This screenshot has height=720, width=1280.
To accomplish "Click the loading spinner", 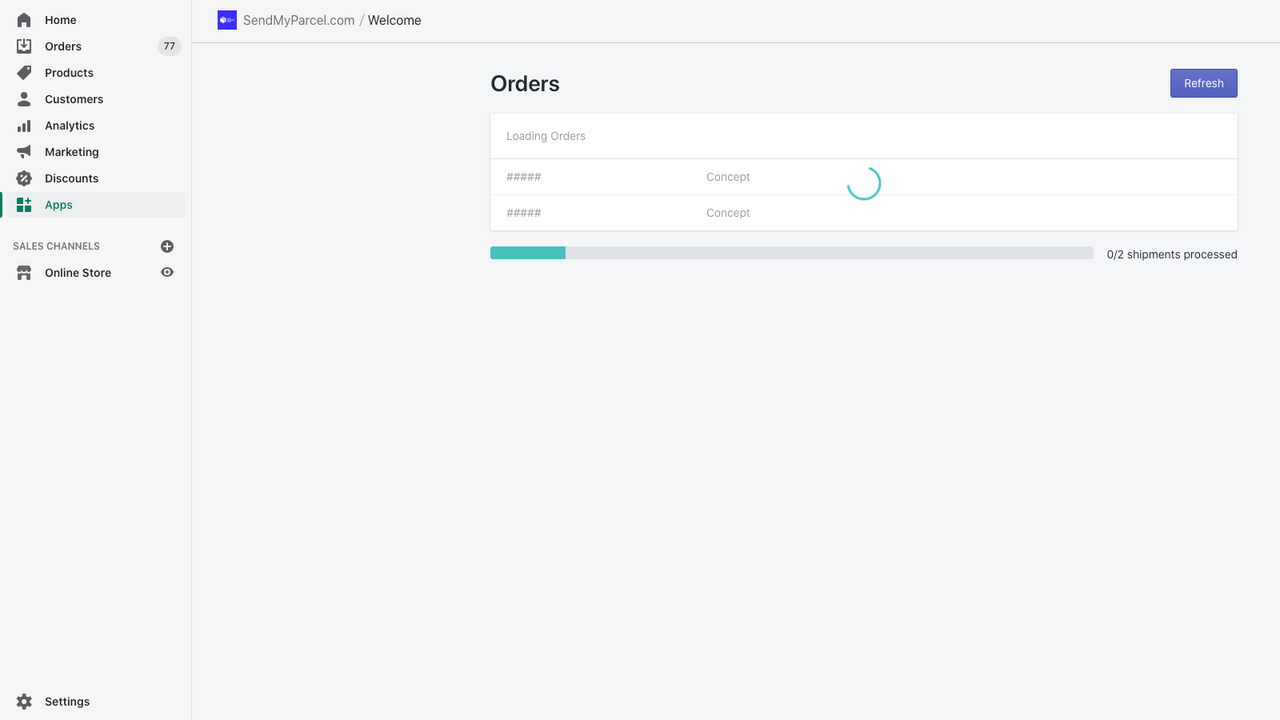I will coord(863,183).
